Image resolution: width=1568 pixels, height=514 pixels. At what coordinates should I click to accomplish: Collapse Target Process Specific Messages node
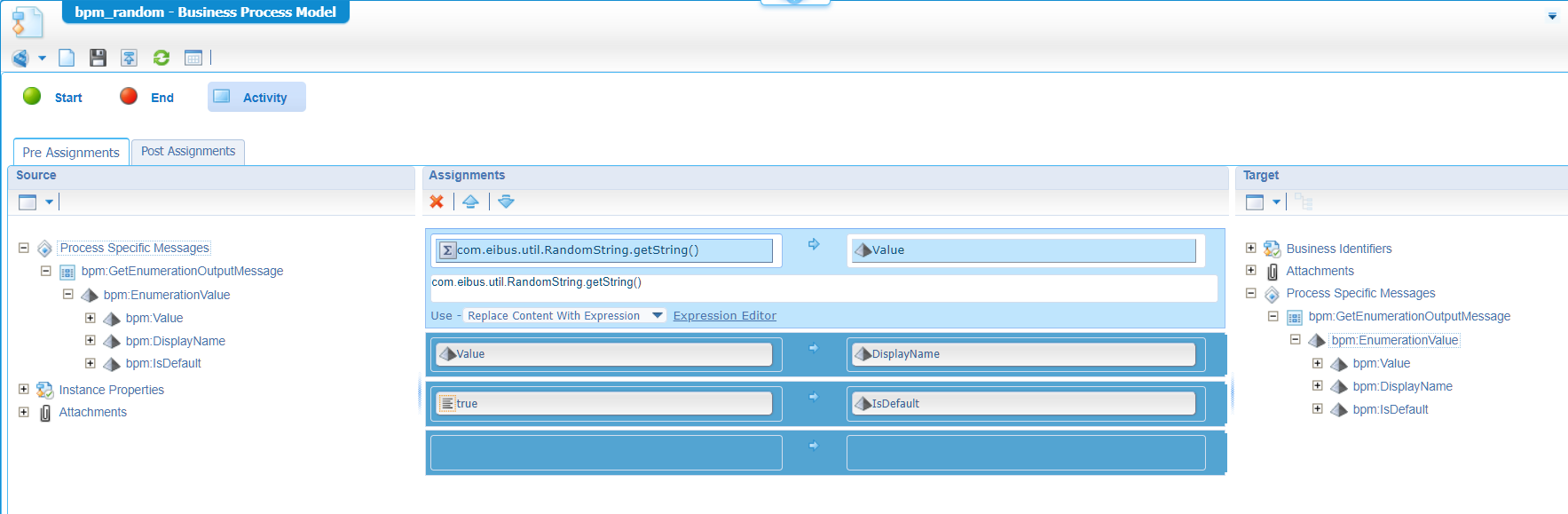click(x=1251, y=292)
